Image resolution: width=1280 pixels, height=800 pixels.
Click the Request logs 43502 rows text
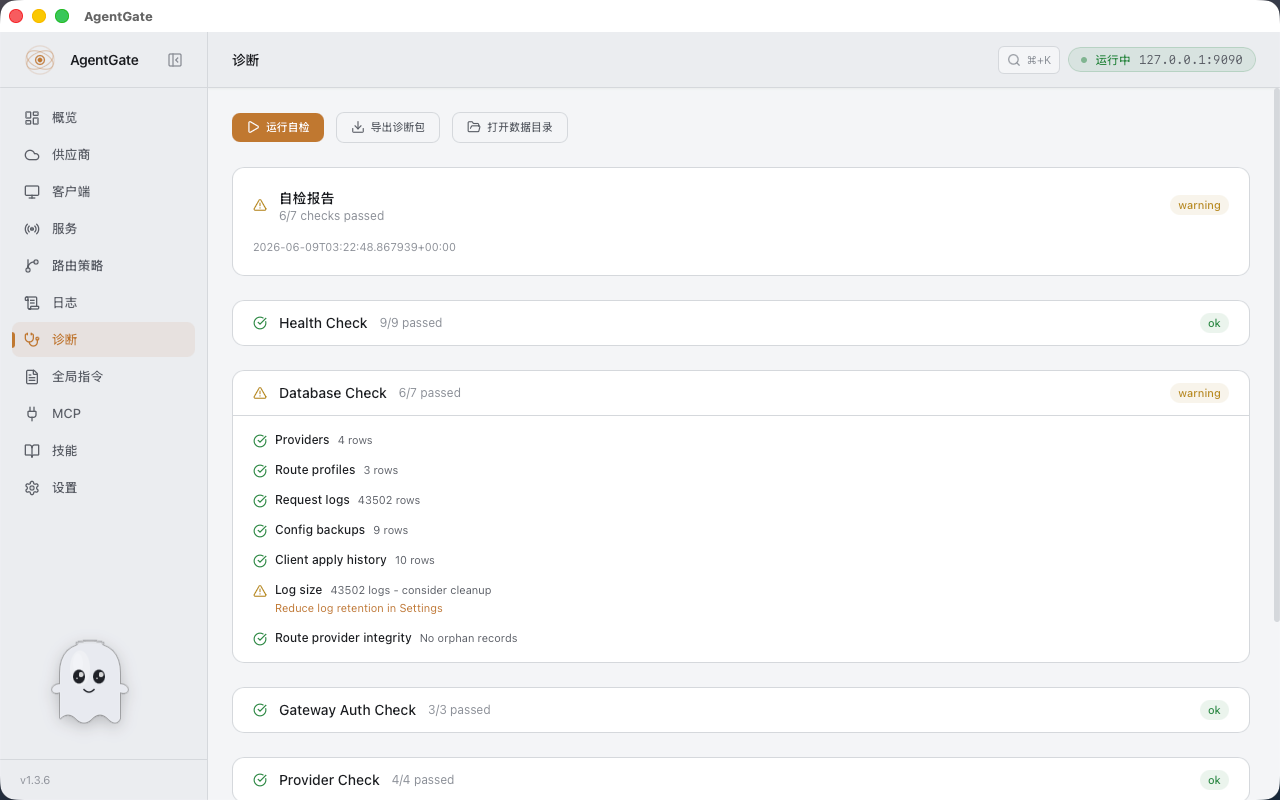coord(347,500)
